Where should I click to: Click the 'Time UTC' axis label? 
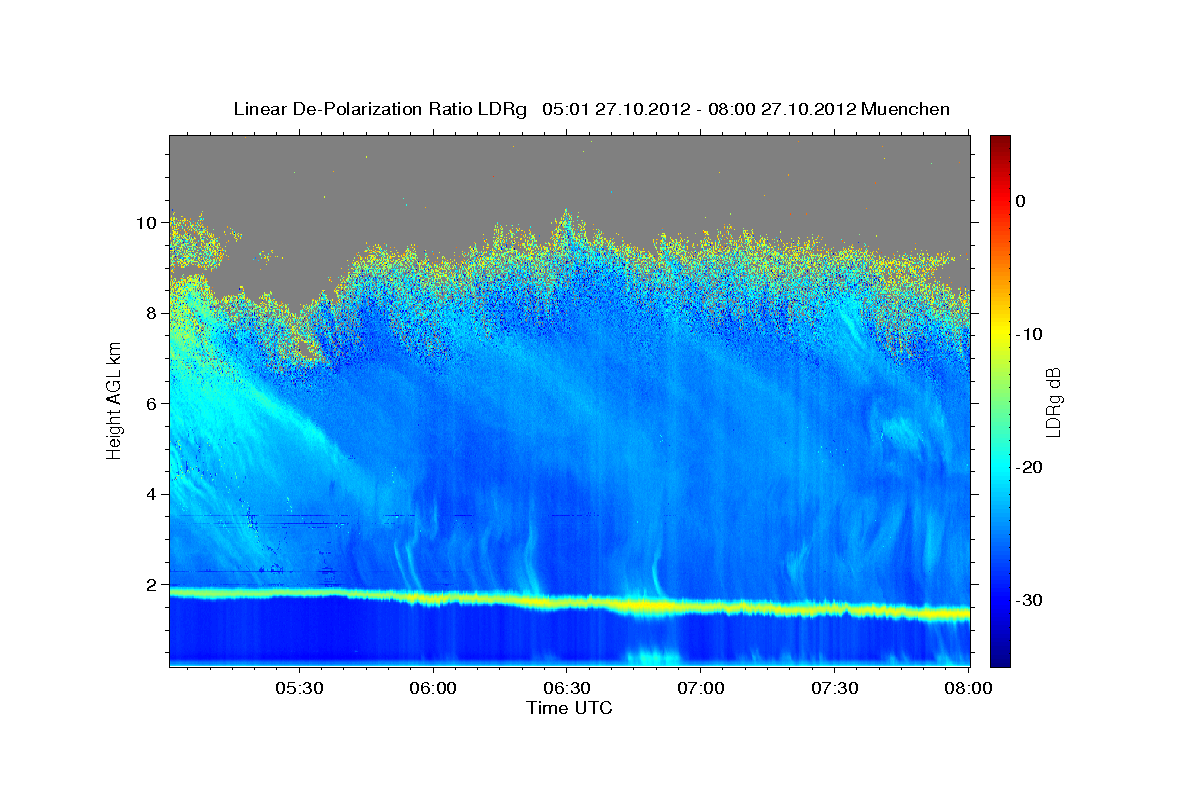pyautogui.click(x=569, y=708)
